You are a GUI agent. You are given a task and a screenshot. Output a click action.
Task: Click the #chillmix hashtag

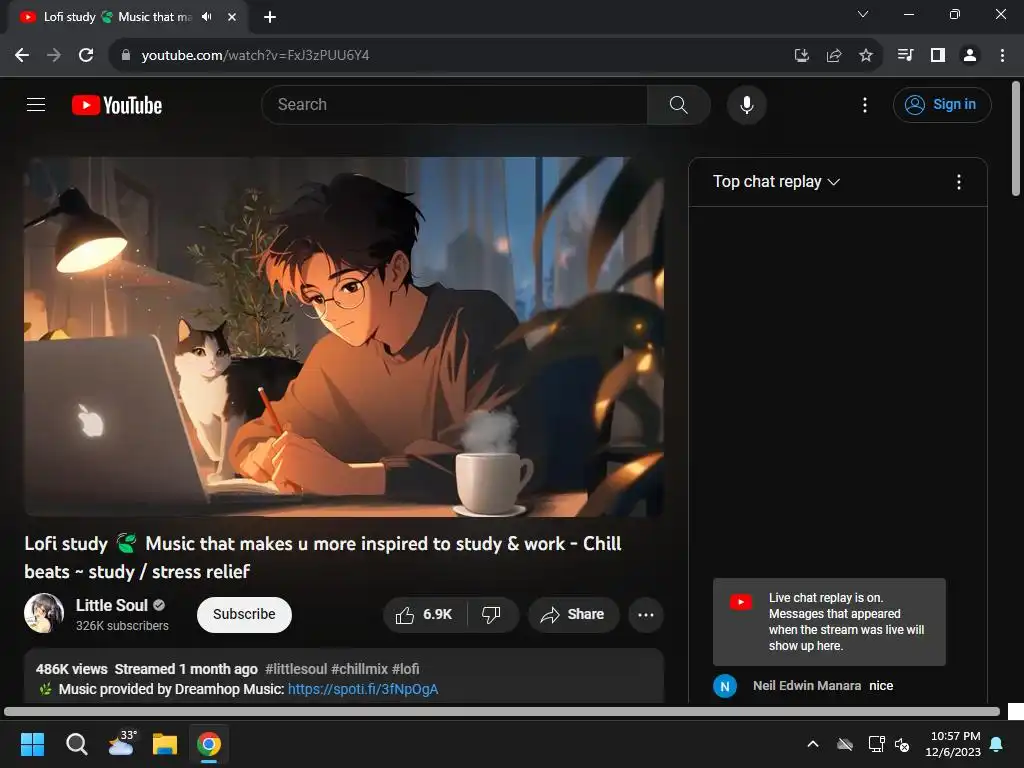(359, 669)
